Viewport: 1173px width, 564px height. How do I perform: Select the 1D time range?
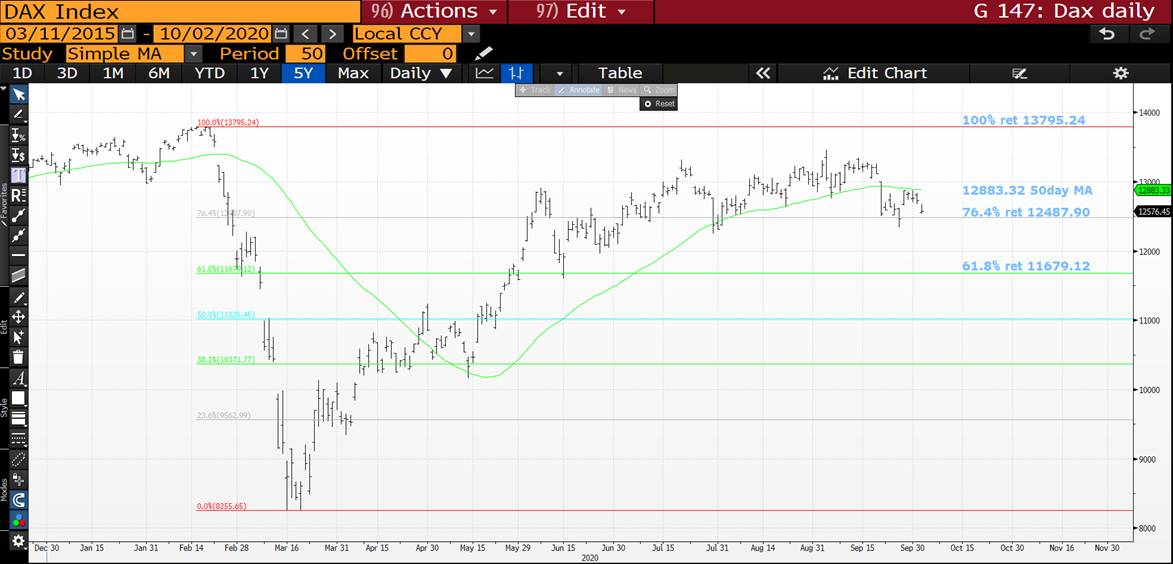[22, 73]
